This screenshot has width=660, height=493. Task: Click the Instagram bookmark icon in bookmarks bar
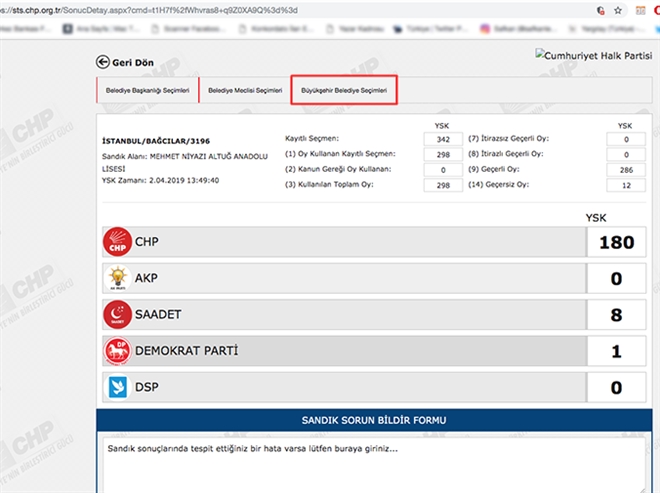coord(485,29)
